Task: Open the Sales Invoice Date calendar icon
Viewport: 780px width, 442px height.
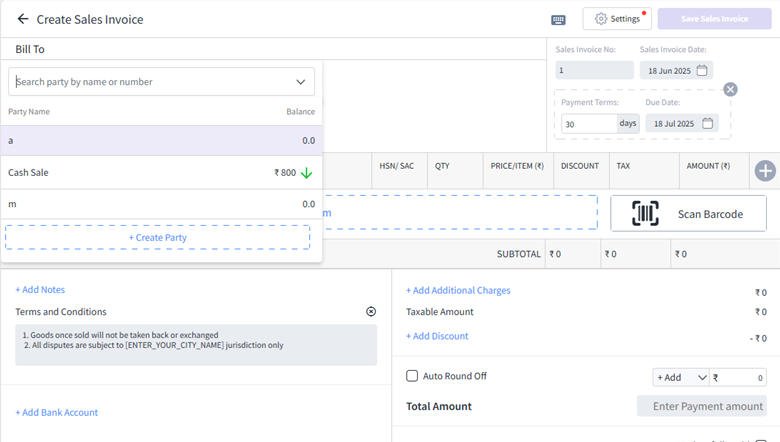Action: [702, 70]
